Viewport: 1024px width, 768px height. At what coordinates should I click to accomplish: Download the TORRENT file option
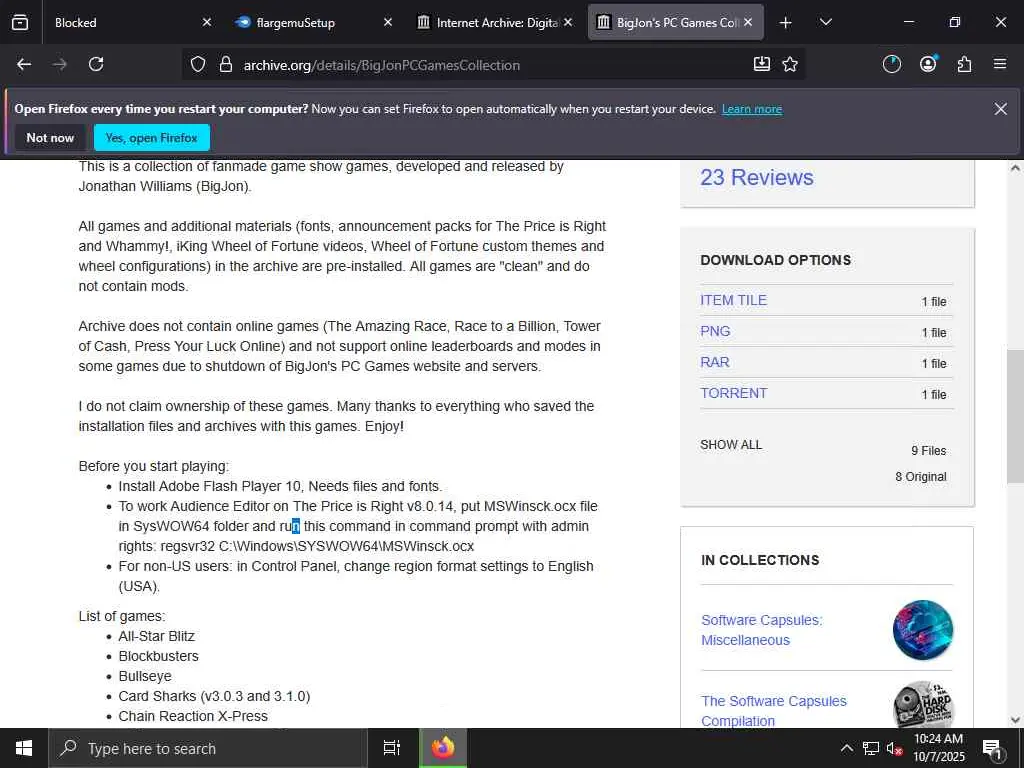(733, 393)
